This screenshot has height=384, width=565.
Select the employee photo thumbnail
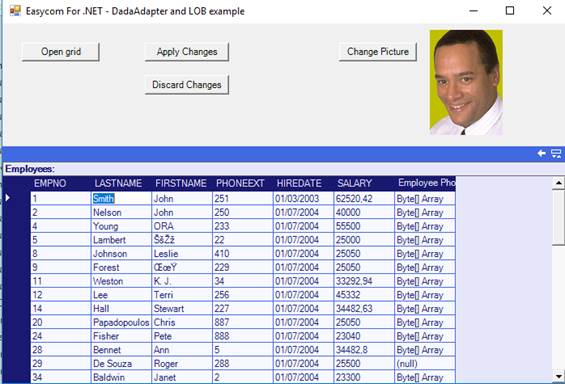coord(466,82)
